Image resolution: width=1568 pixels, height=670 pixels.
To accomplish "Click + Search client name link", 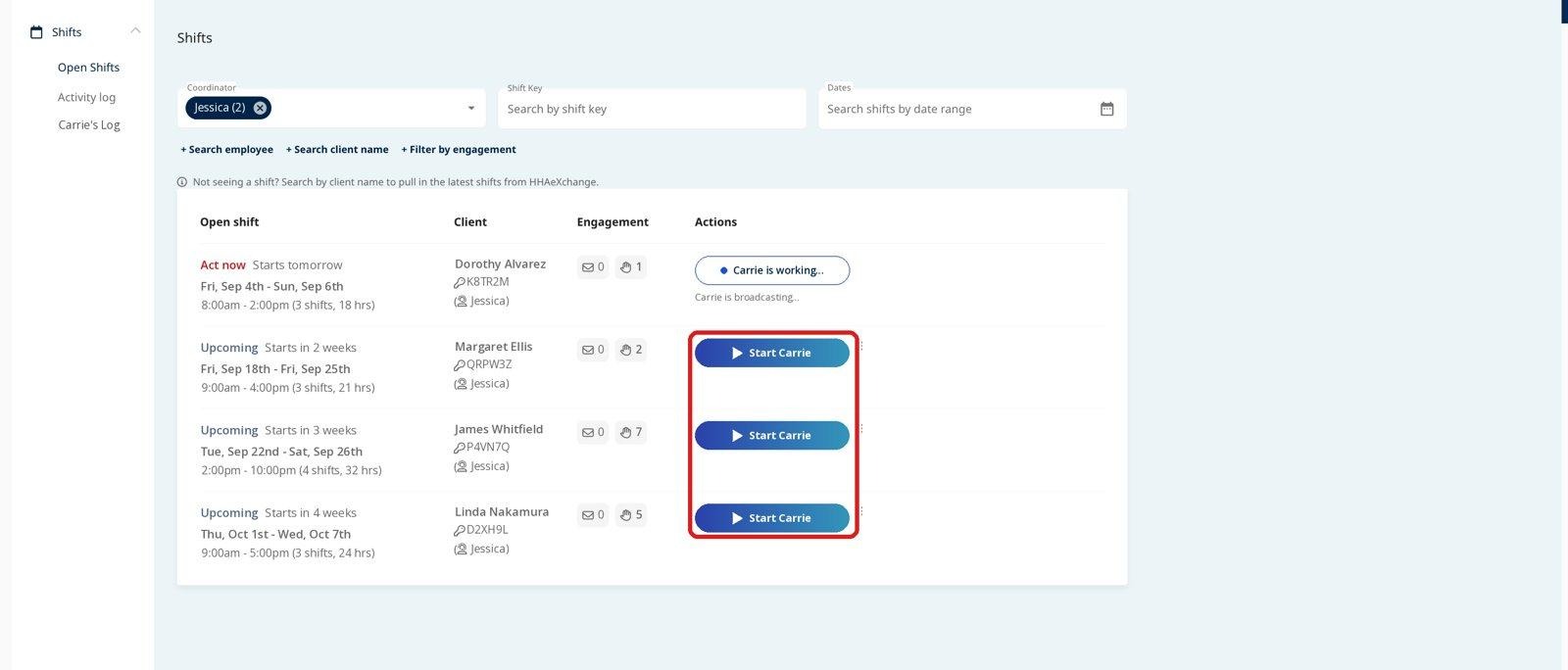I will (x=337, y=150).
